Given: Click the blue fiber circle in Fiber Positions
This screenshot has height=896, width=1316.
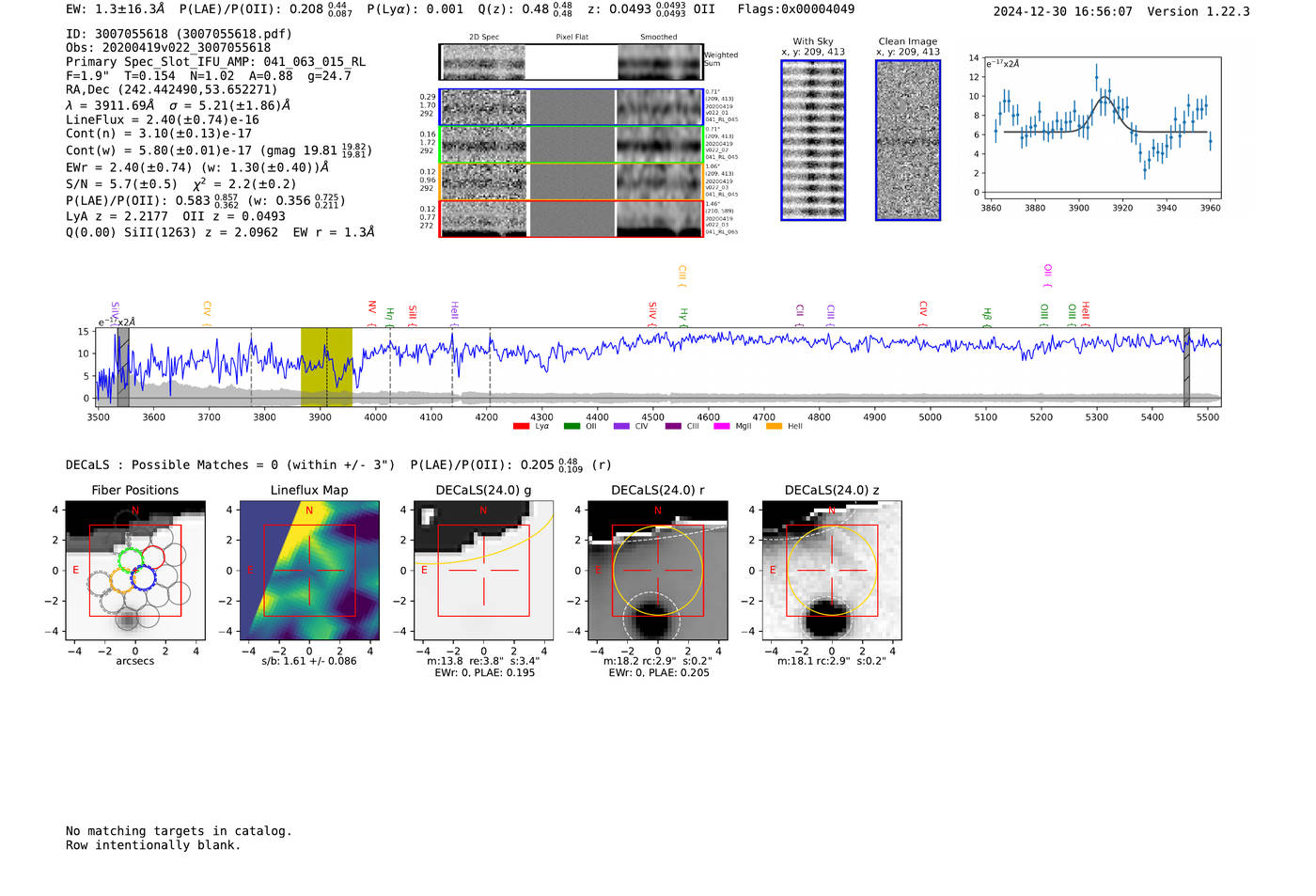Looking at the screenshot, I should coord(143,578).
